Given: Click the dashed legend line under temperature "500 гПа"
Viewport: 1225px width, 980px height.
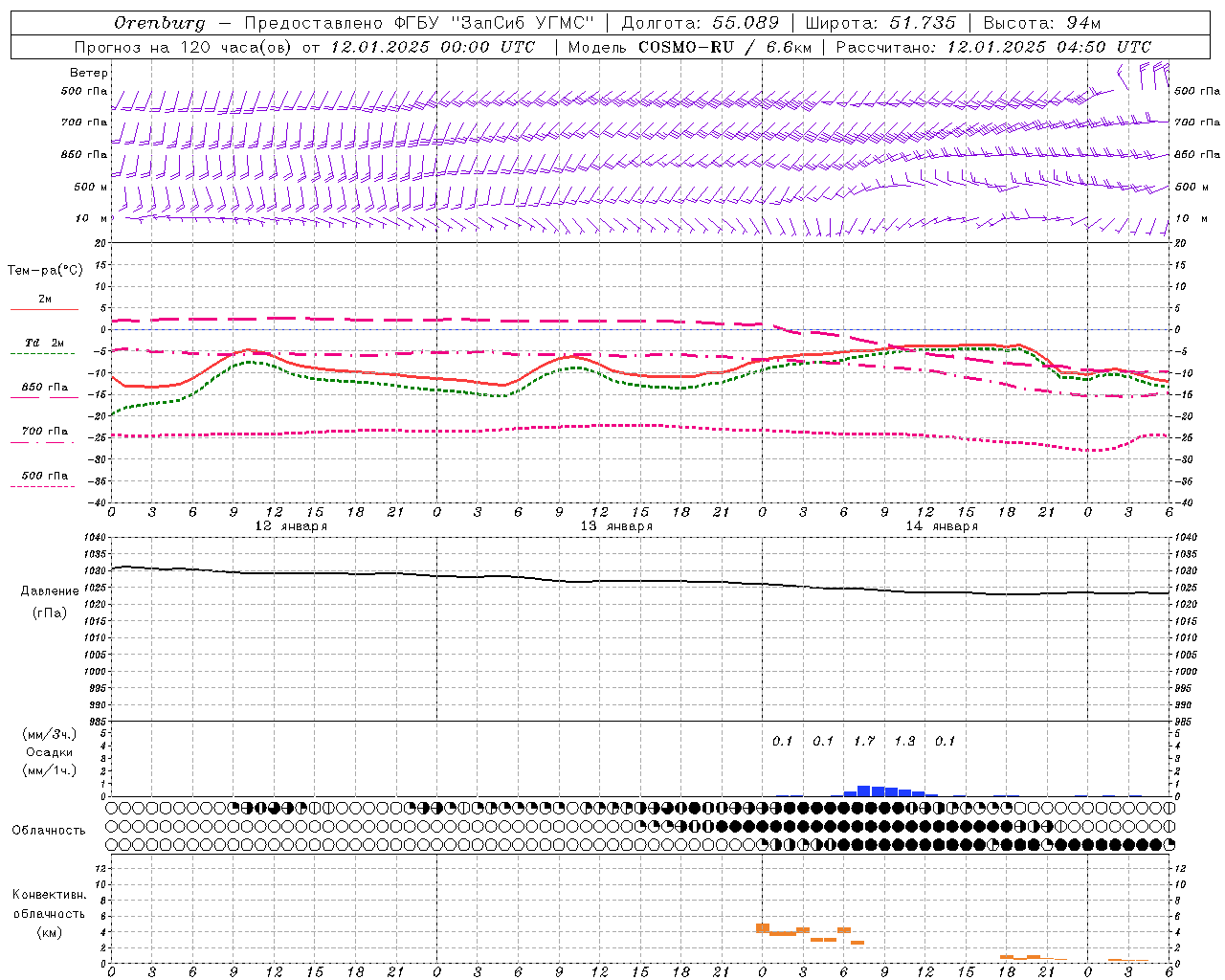Looking at the screenshot, I should [43, 487].
